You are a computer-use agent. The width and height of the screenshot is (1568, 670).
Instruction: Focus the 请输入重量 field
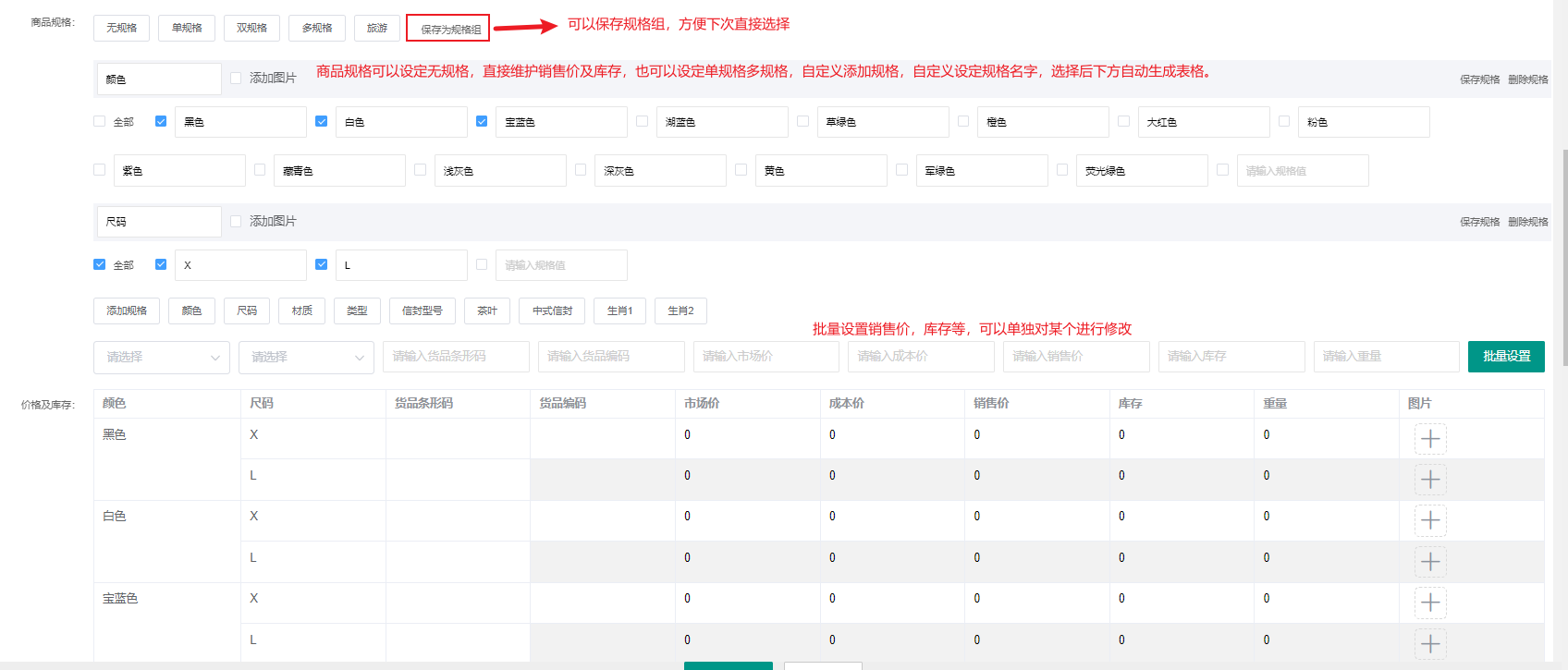[1387, 357]
